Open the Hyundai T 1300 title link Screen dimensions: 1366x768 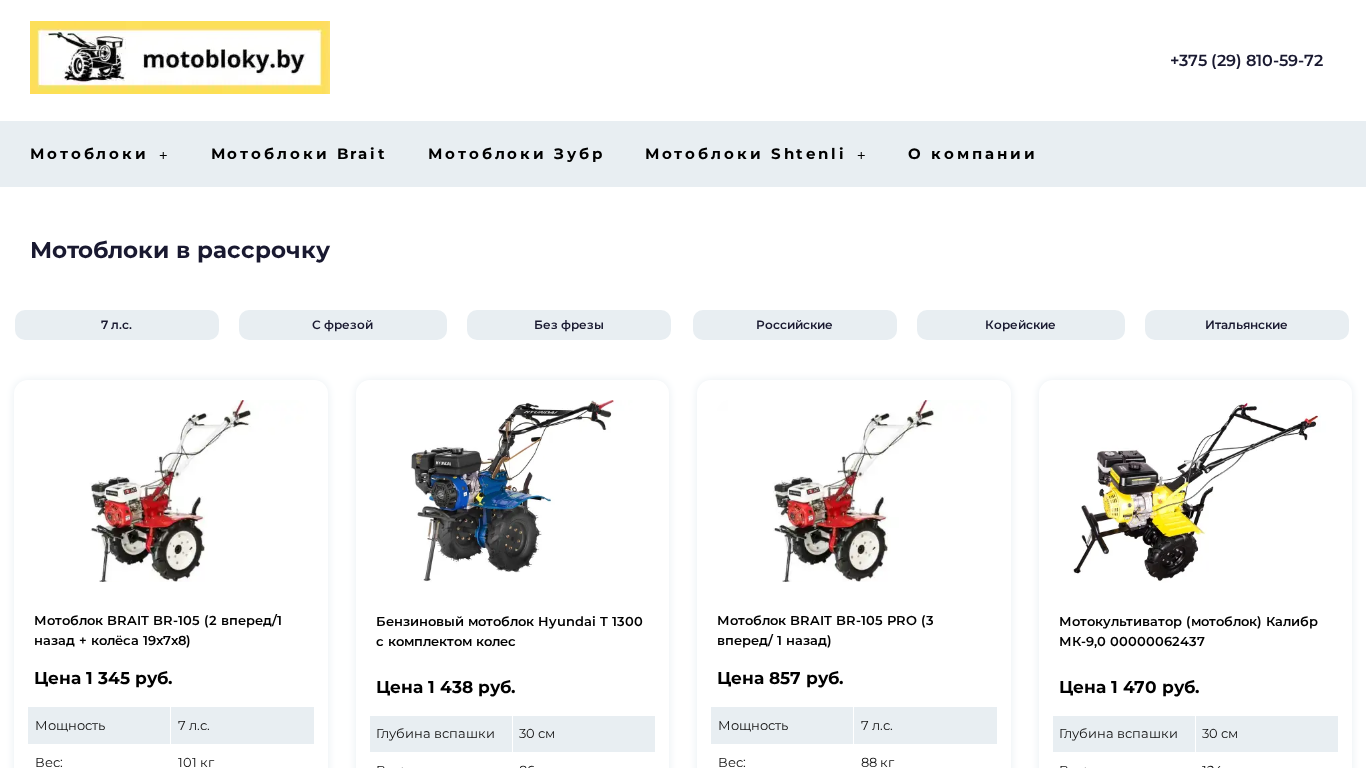coord(509,631)
